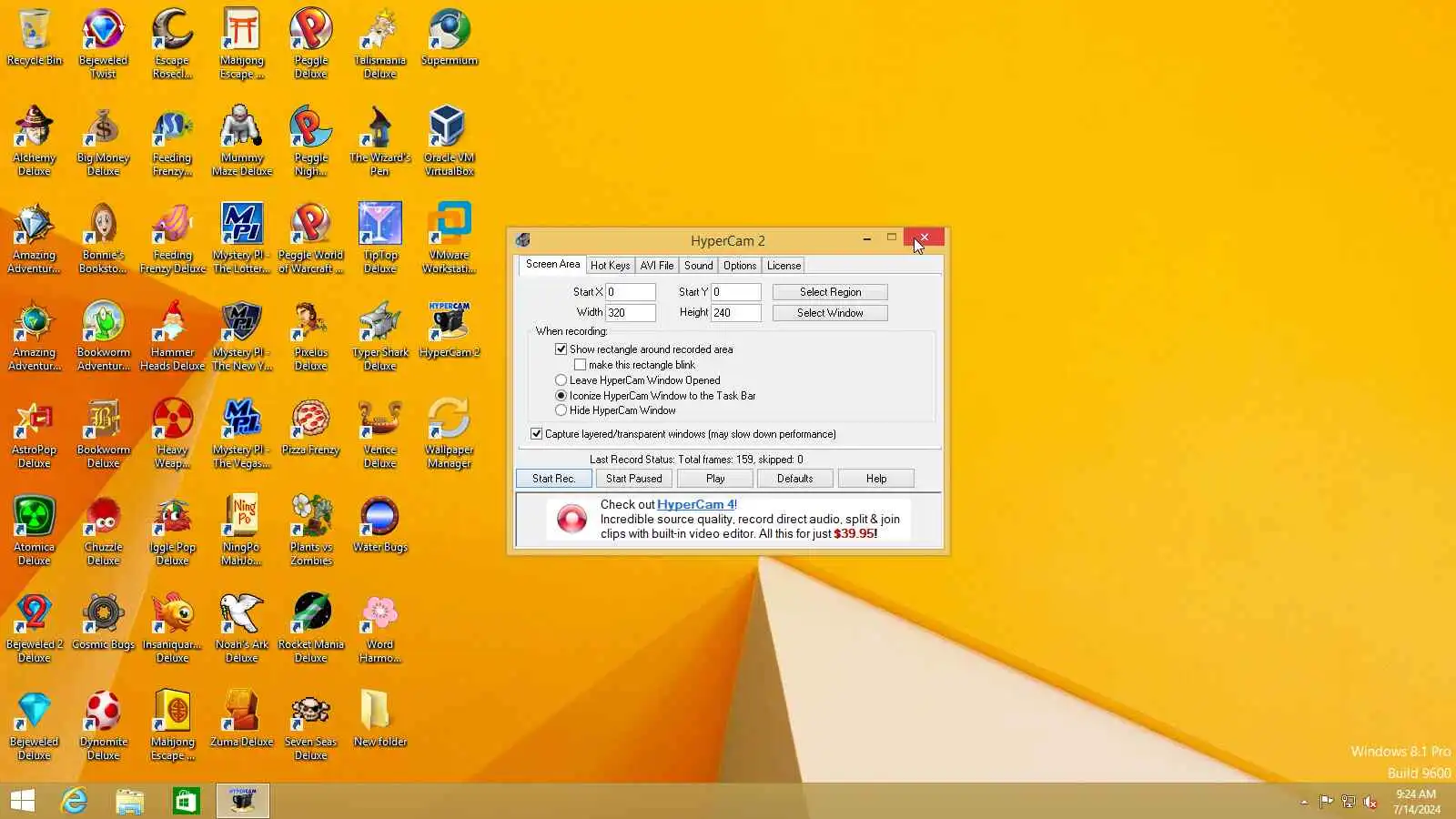The height and width of the screenshot is (819, 1456).
Task: Enable make this rectangle blink checkbox
Action: click(580, 365)
